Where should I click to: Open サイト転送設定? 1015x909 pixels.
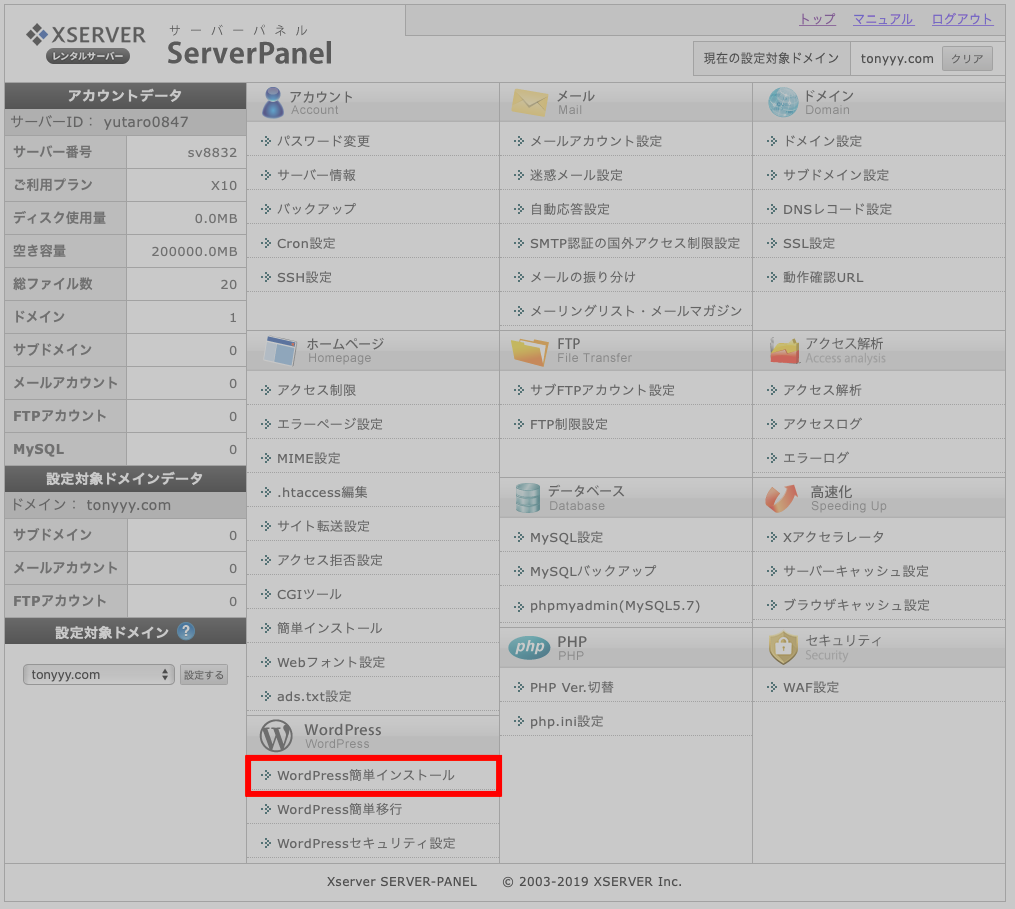(323, 526)
